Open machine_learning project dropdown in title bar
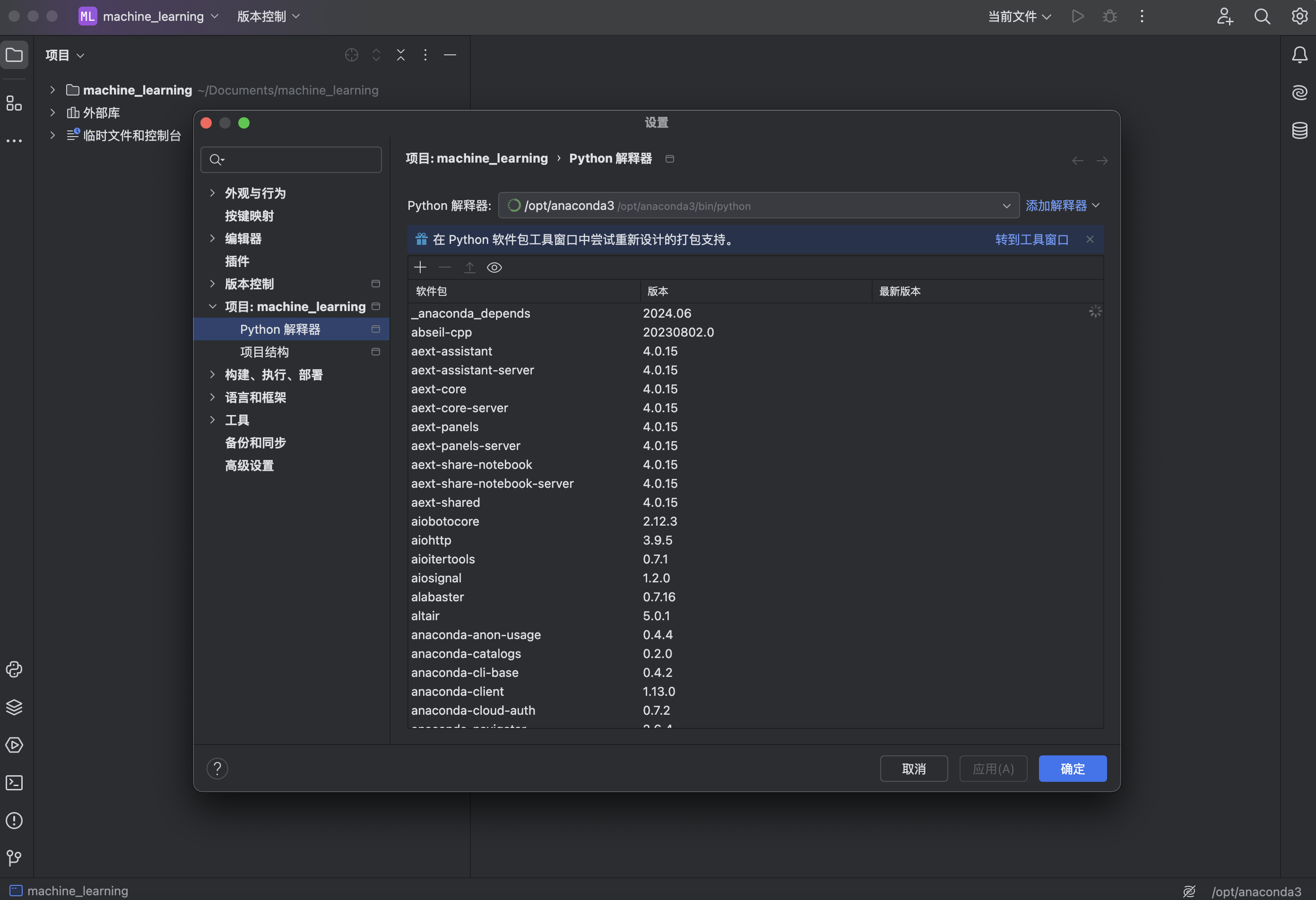The width and height of the screenshot is (1316, 900). tap(149, 17)
